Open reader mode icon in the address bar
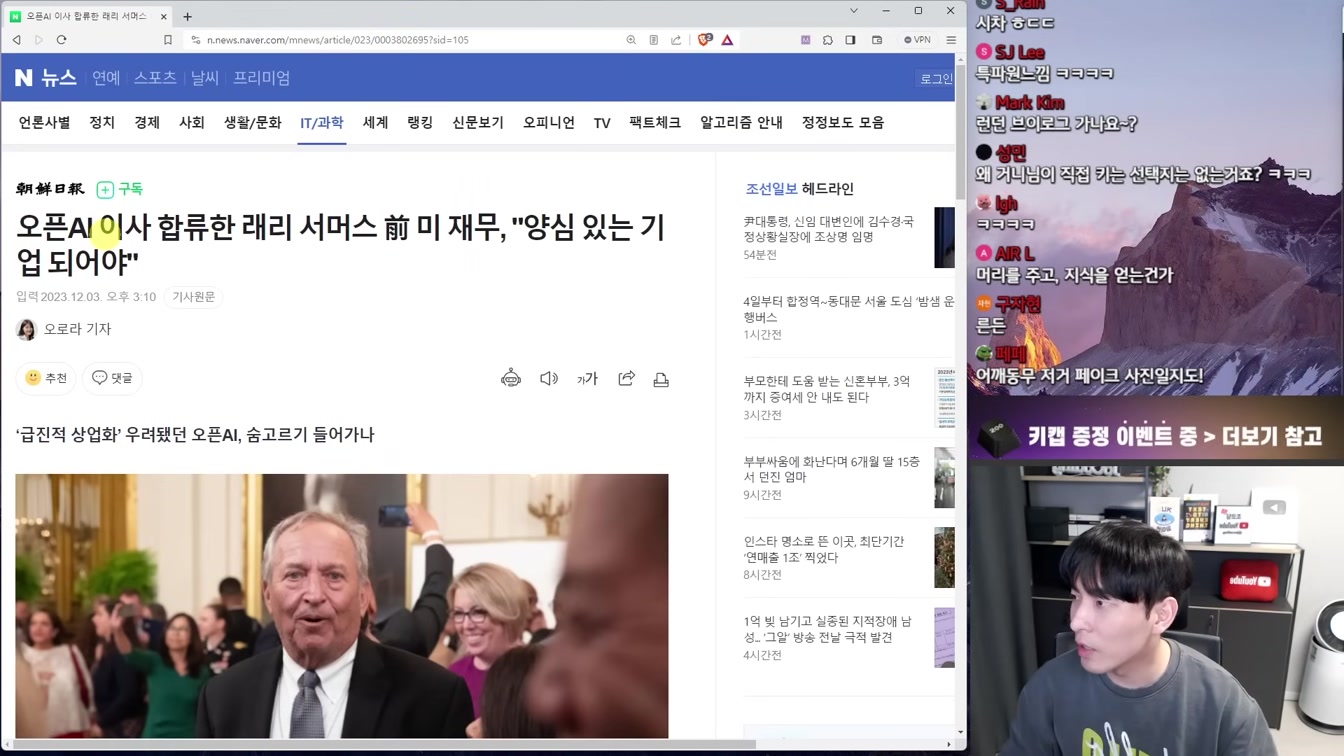This screenshot has height=756, width=1344. click(653, 40)
